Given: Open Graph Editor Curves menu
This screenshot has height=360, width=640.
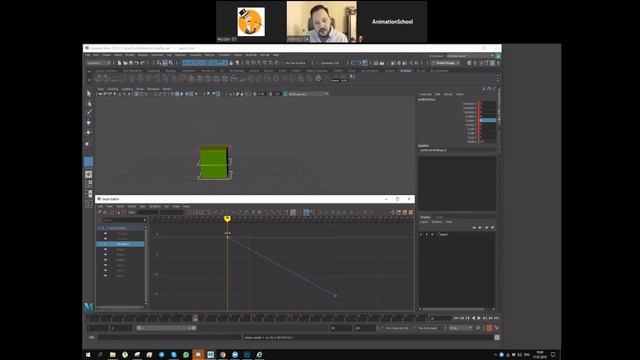Looking at the screenshot, I should pos(131,207).
